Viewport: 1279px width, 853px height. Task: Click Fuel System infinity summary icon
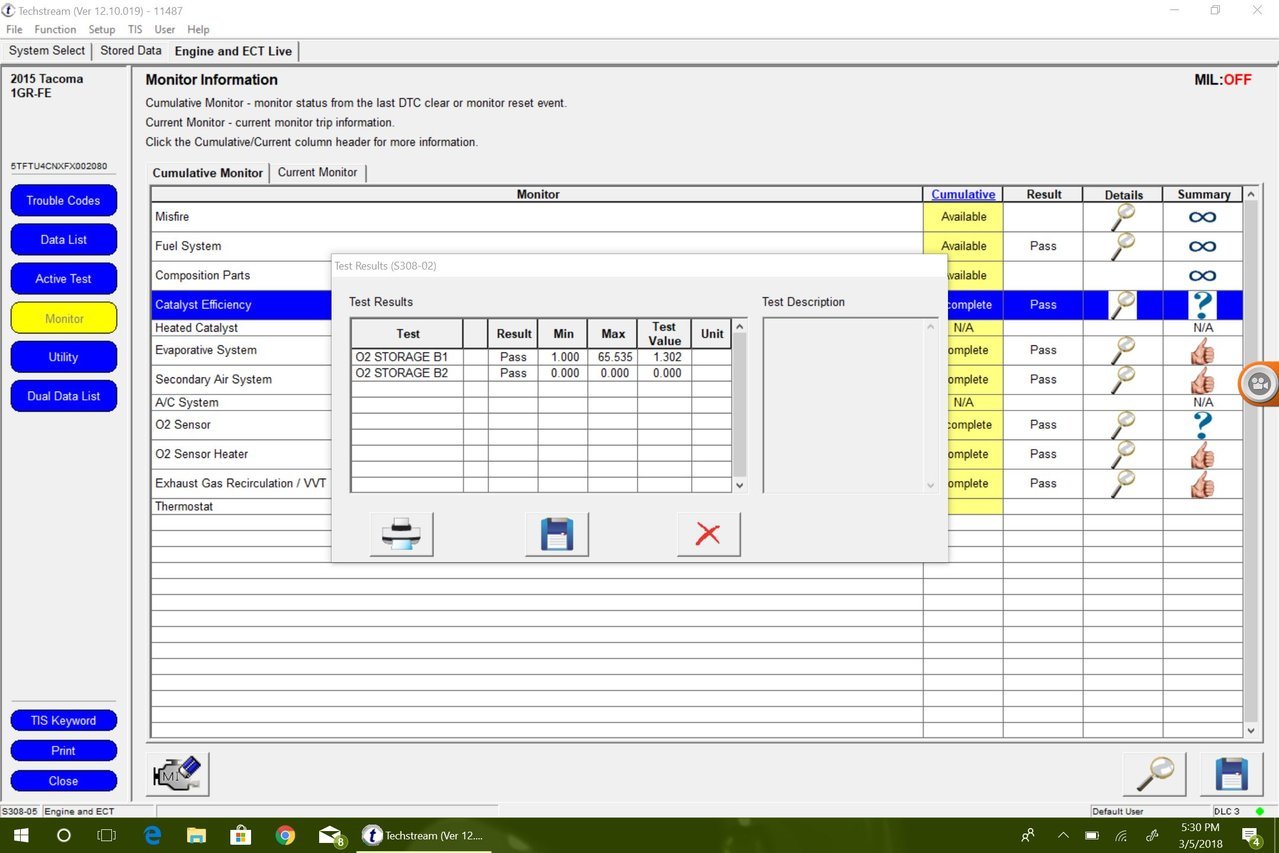click(x=1203, y=246)
